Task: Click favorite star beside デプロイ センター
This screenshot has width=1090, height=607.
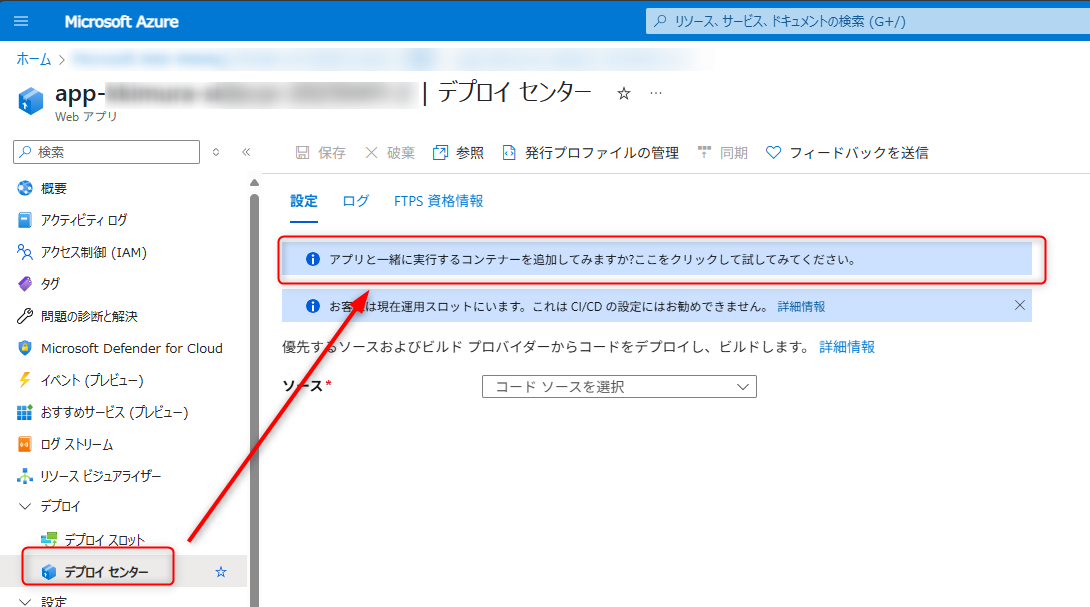Action: [x=221, y=572]
